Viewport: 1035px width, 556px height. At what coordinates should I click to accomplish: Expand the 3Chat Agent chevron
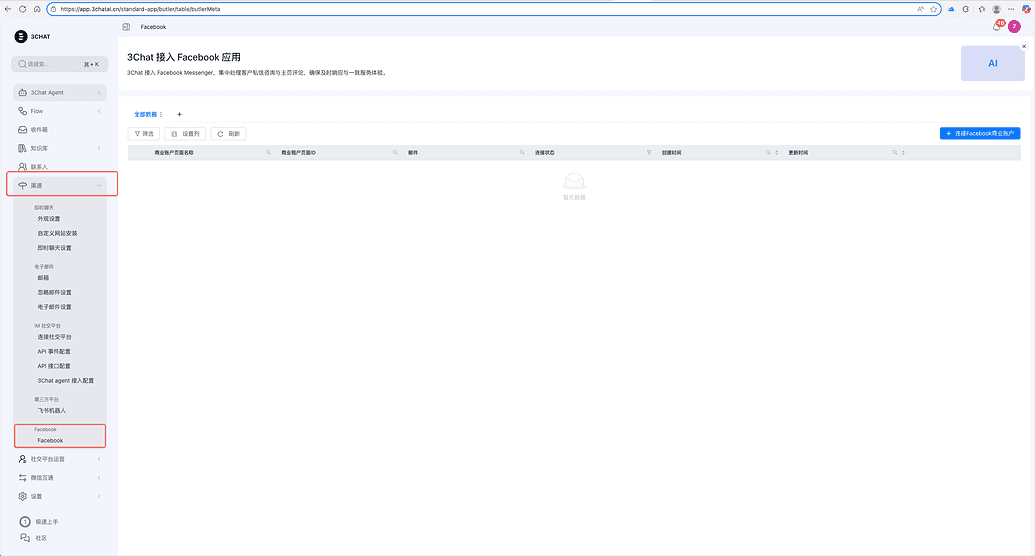coord(99,92)
